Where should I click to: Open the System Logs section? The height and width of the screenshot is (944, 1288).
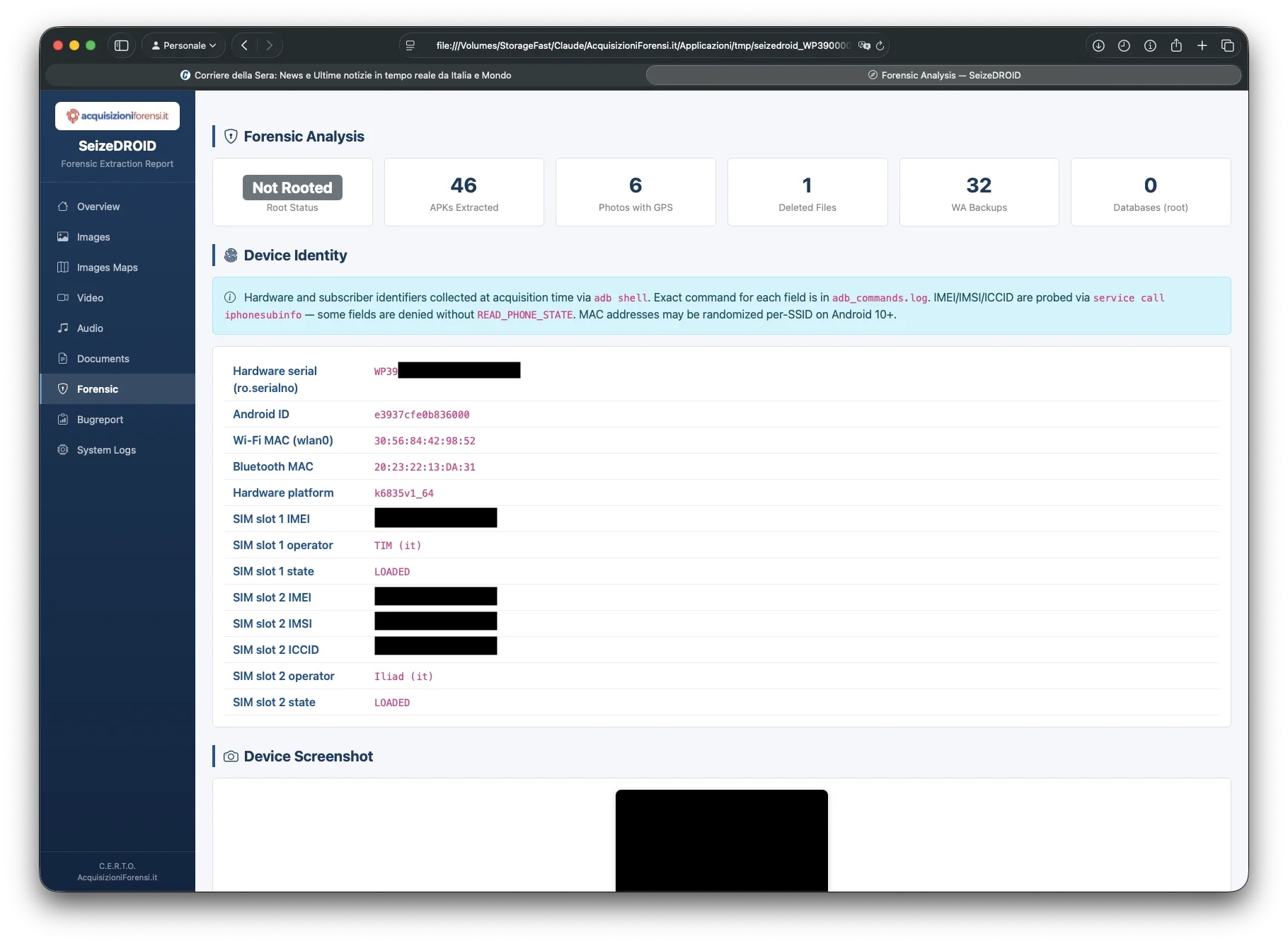pyautogui.click(x=106, y=449)
